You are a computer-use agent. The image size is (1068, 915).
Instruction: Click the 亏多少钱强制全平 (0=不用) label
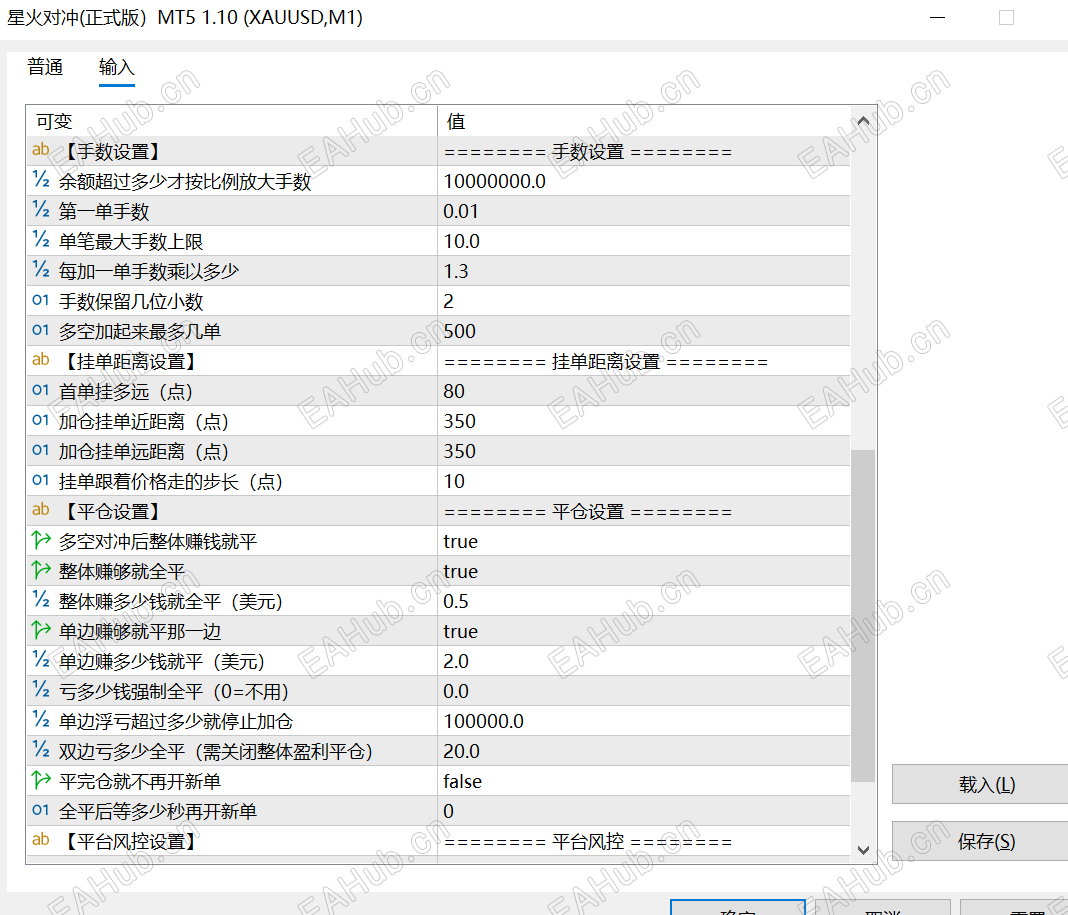point(176,692)
